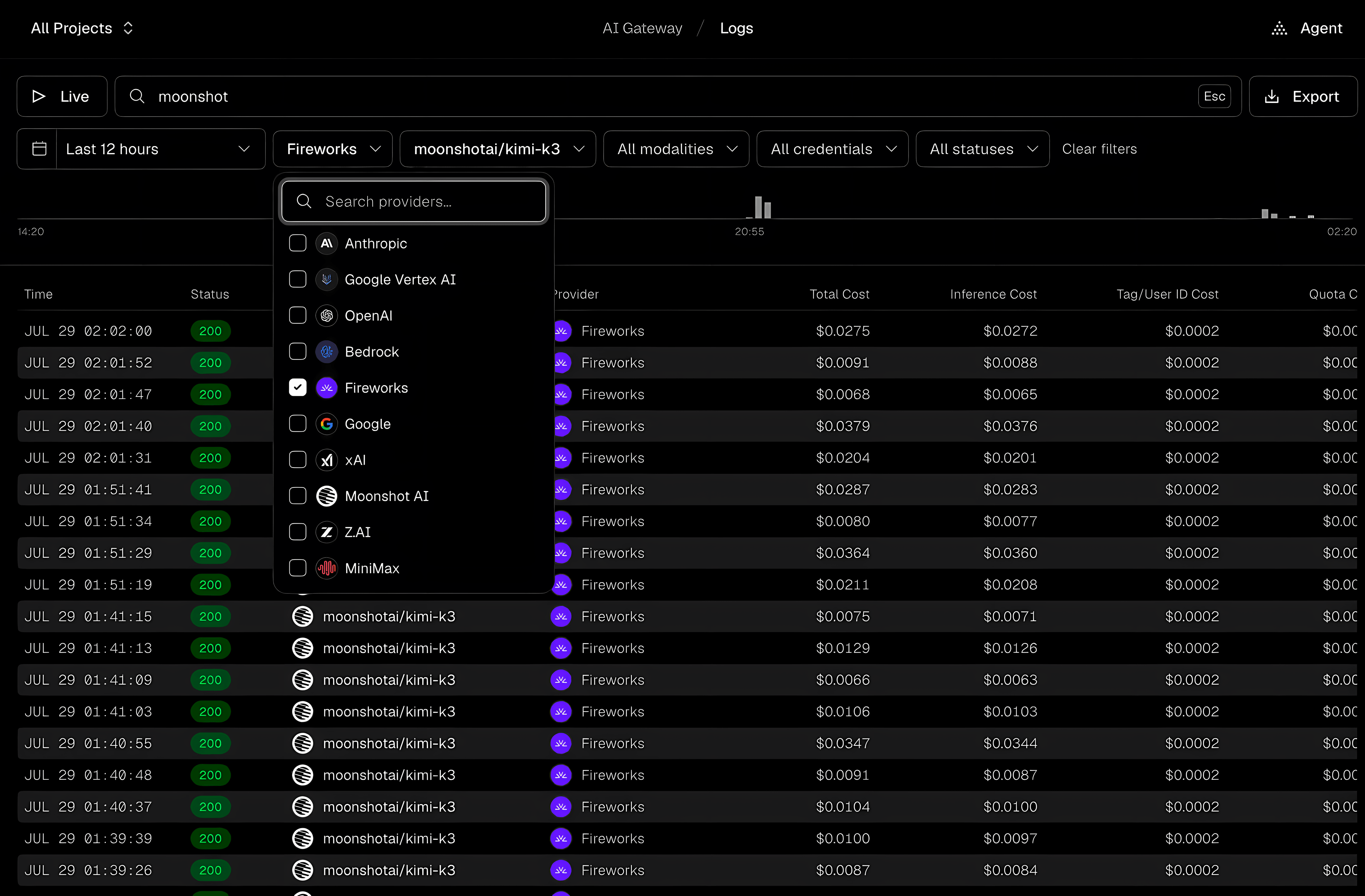
Task: Click the magnifier icon in the moonshot search bar
Action: pos(137,96)
